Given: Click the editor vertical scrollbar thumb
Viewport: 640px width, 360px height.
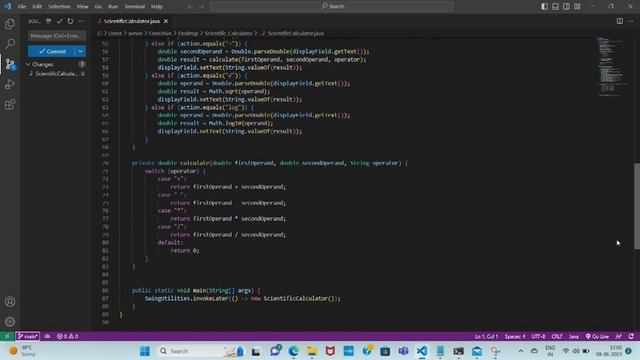Looking at the screenshot, I should point(637,206).
